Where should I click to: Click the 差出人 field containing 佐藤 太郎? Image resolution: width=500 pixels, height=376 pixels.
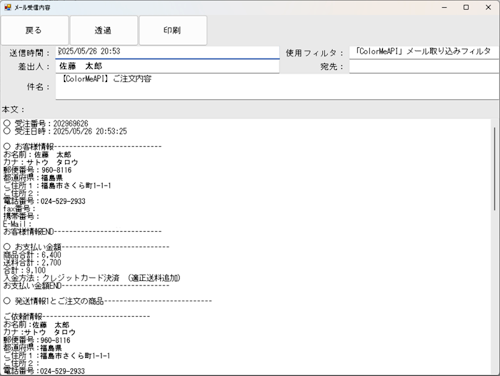[167, 66]
